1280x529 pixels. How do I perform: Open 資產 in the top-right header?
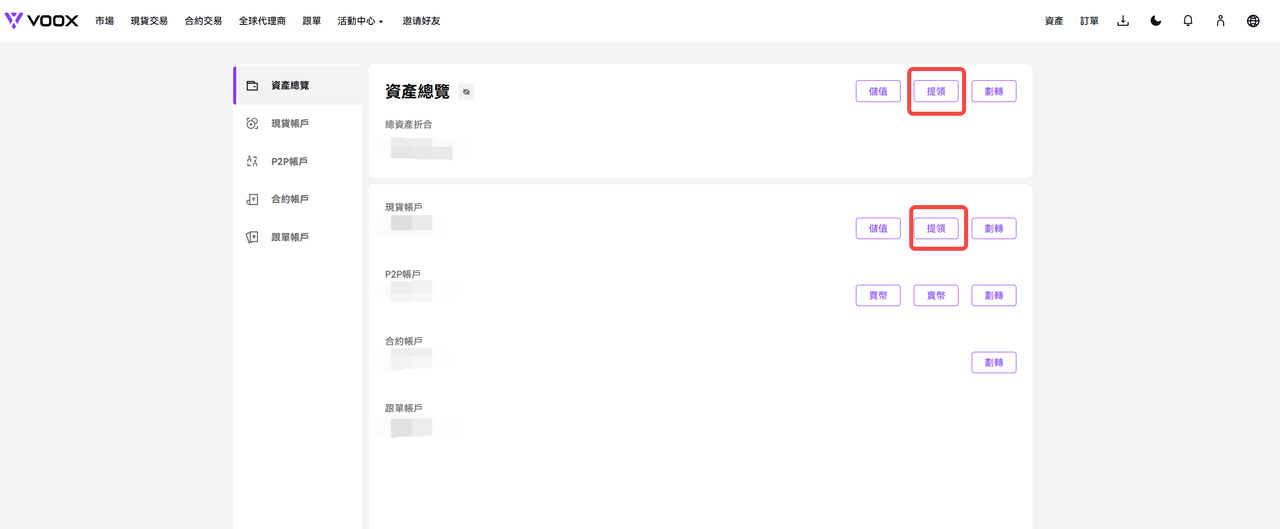(1054, 21)
